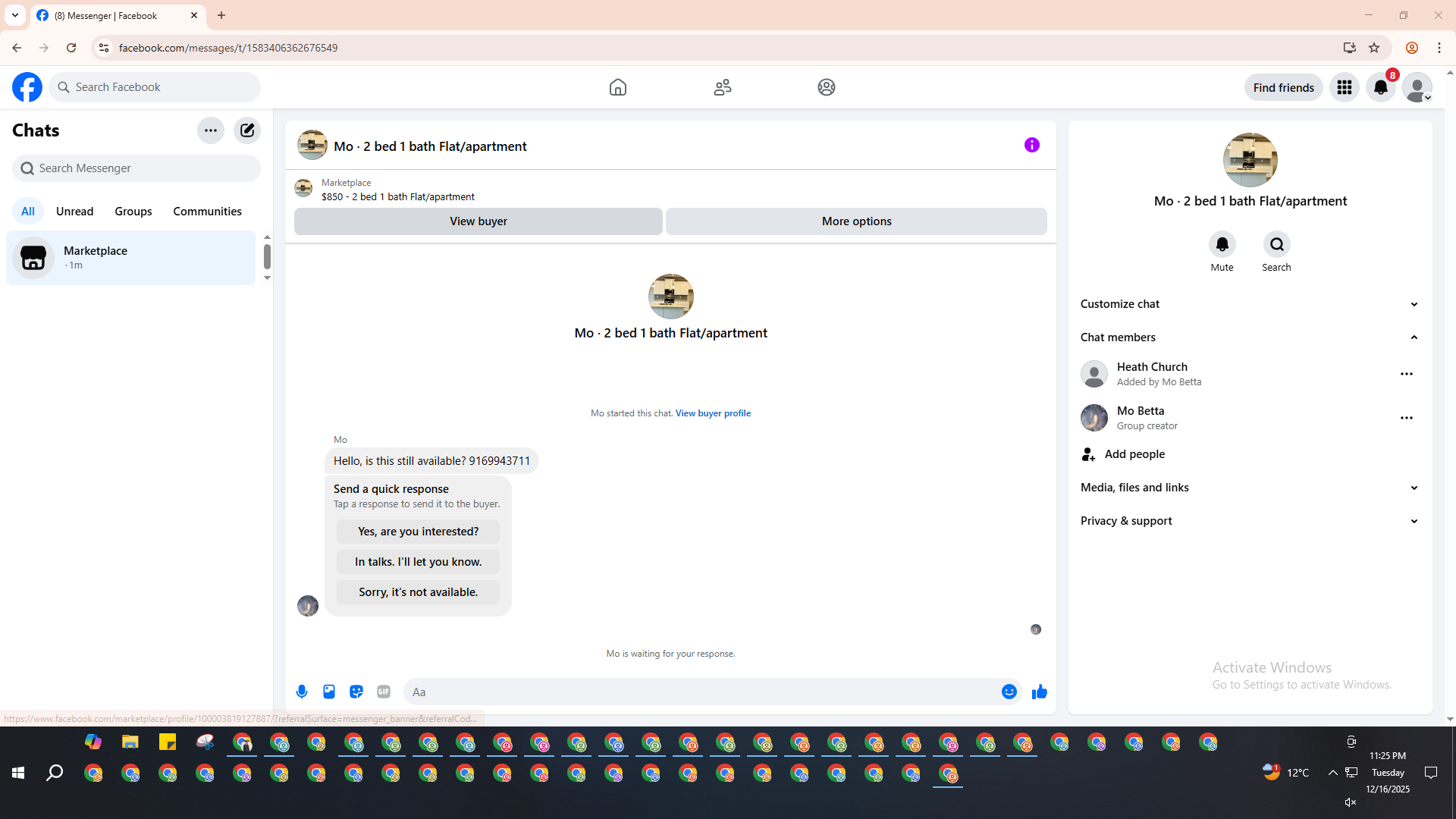Click the purple conversation information icon
The width and height of the screenshot is (1456, 819).
[1032, 145]
